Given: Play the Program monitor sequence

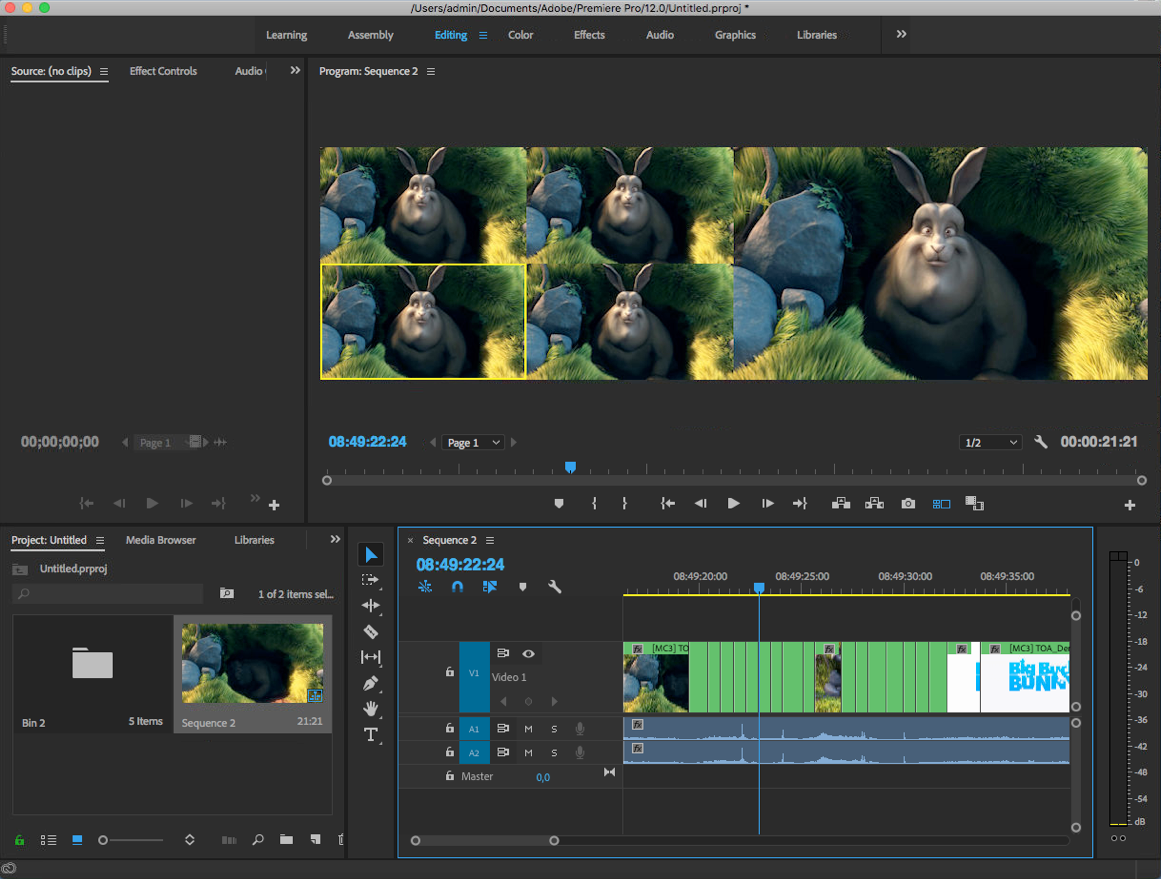Looking at the screenshot, I should click(x=733, y=504).
